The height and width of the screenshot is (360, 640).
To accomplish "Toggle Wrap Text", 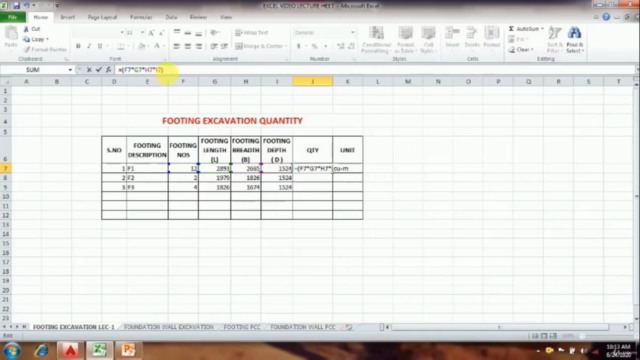I will (x=251, y=33).
